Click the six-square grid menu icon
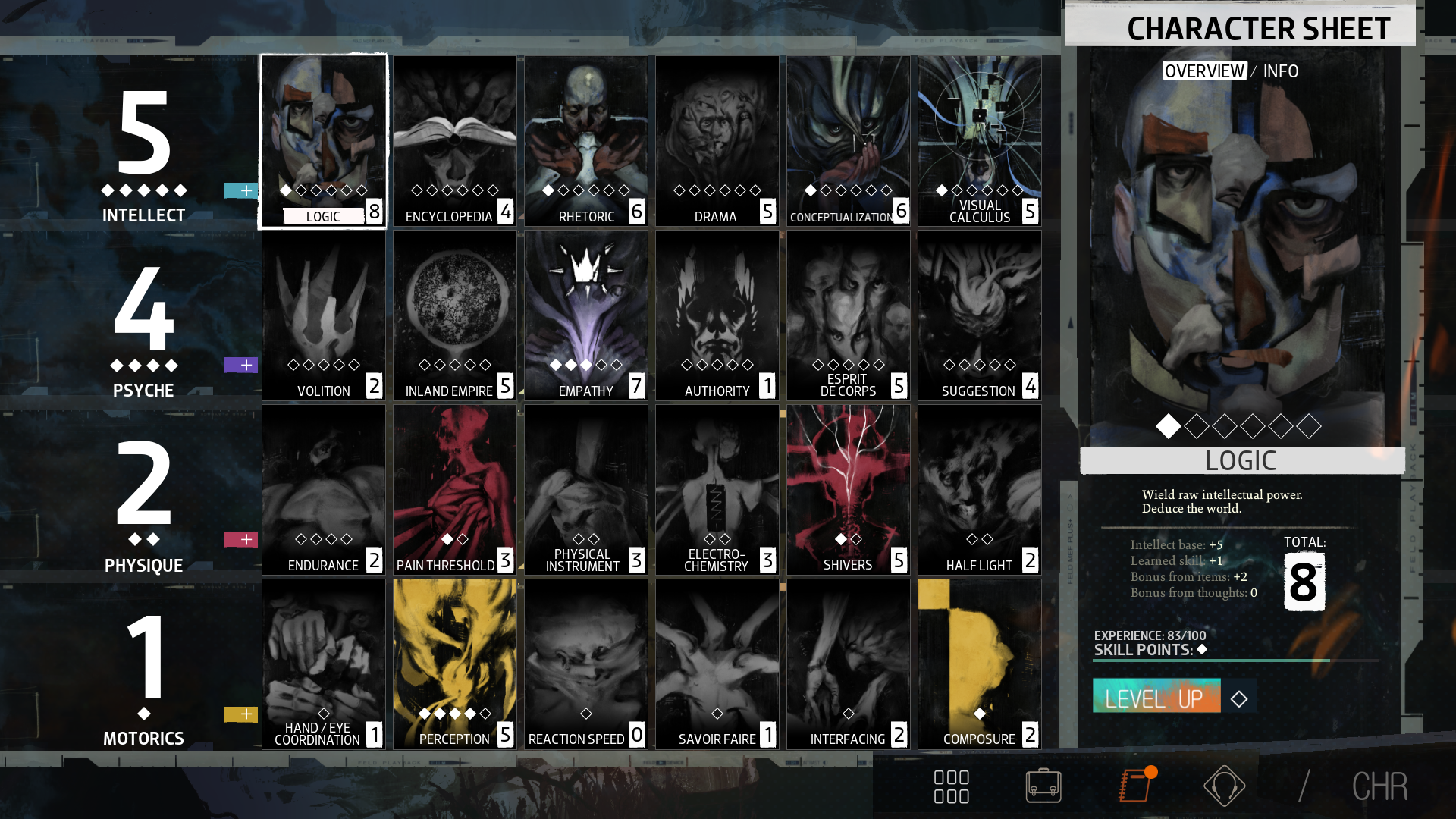Screen dimensions: 1456x819 tap(951, 786)
